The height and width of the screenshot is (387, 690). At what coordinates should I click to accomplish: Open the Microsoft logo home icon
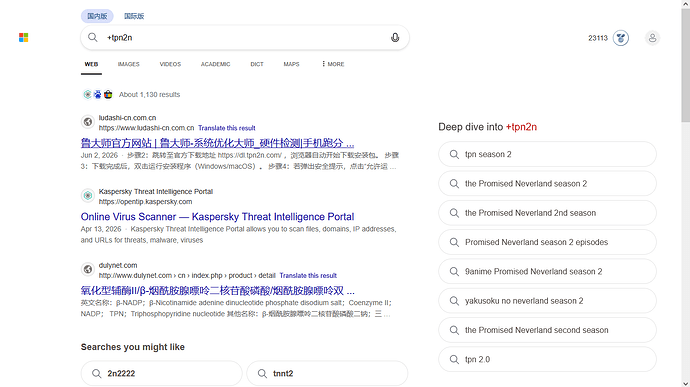24,38
